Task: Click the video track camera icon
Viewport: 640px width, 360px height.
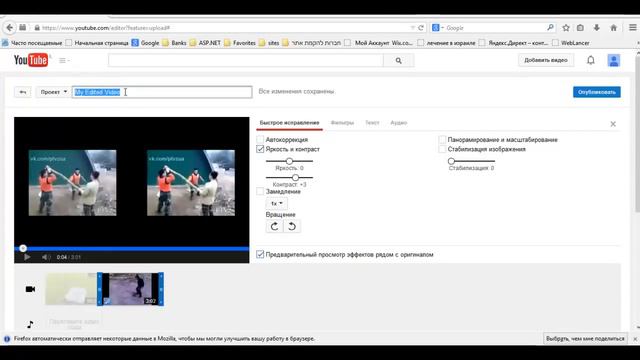Action: point(30,289)
